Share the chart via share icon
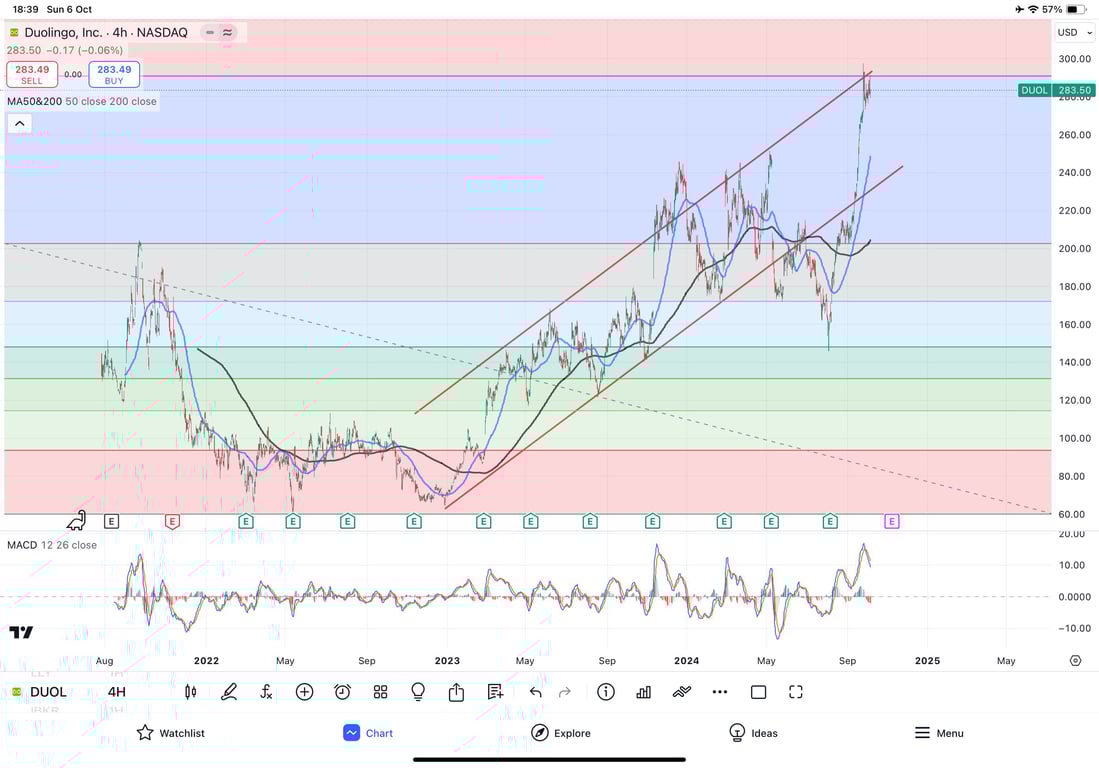The width and height of the screenshot is (1099, 768). (x=456, y=692)
